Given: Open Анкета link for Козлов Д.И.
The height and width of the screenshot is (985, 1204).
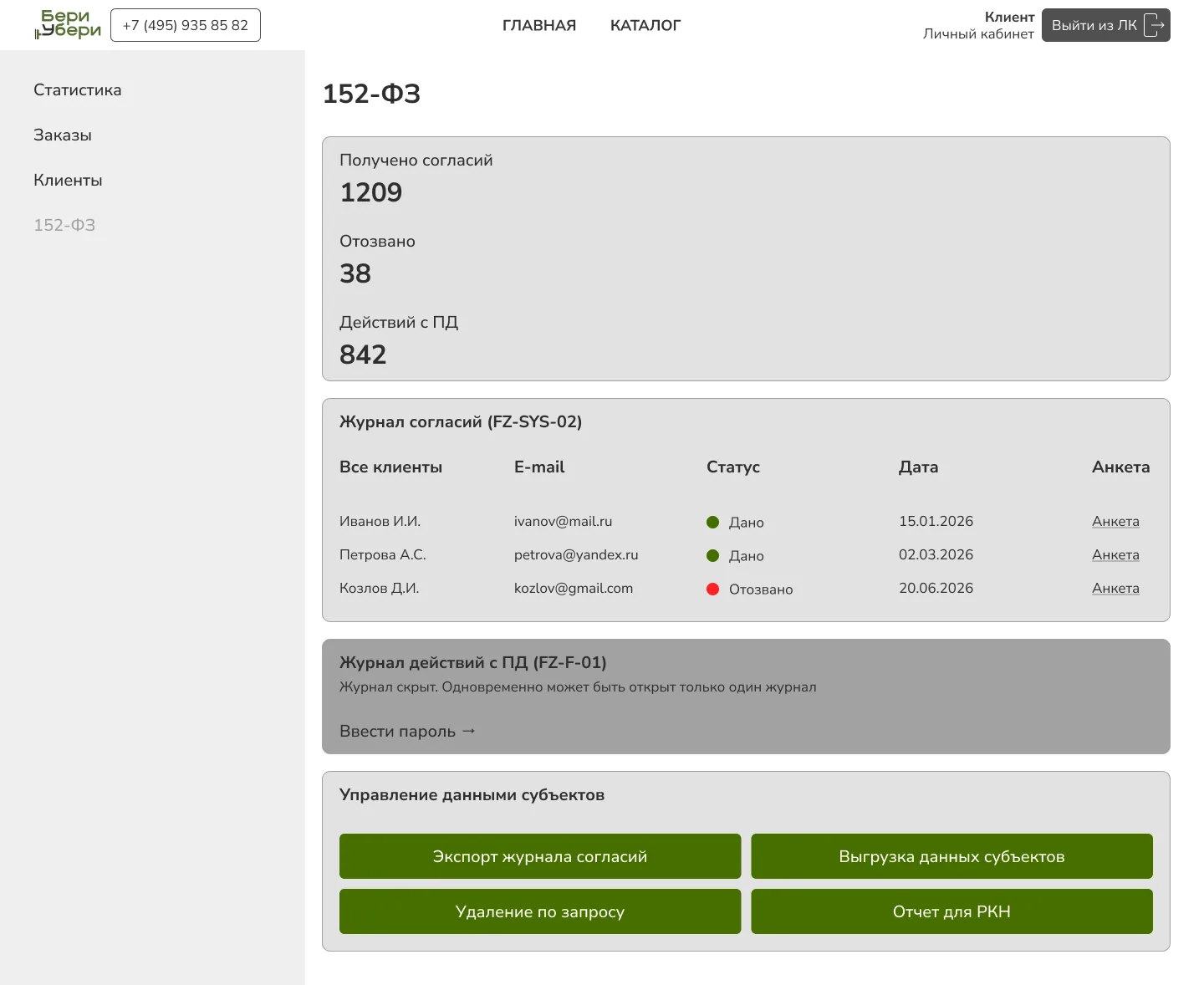Looking at the screenshot, I should tap(1115, 588).
